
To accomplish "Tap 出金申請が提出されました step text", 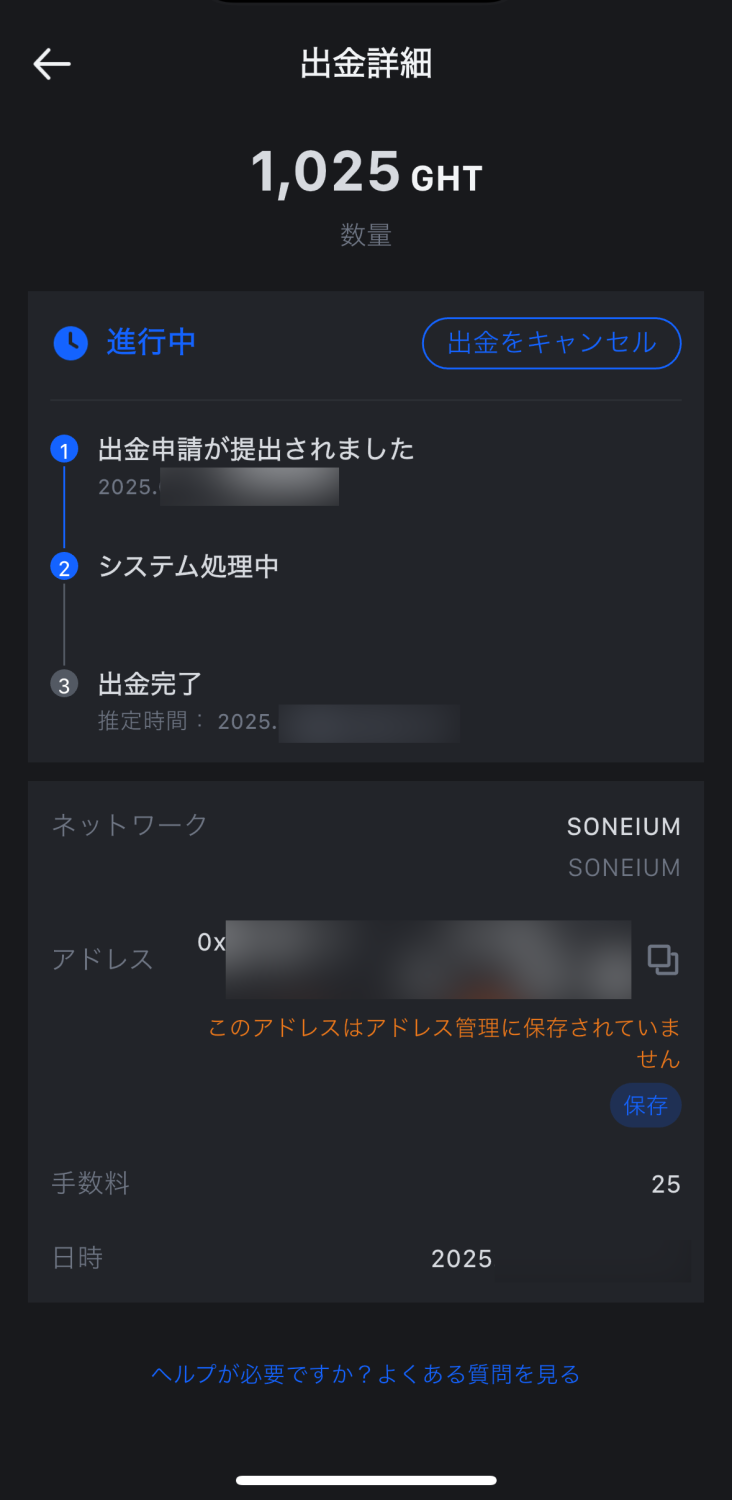I will pyautogui.click(x=256, y=450).
